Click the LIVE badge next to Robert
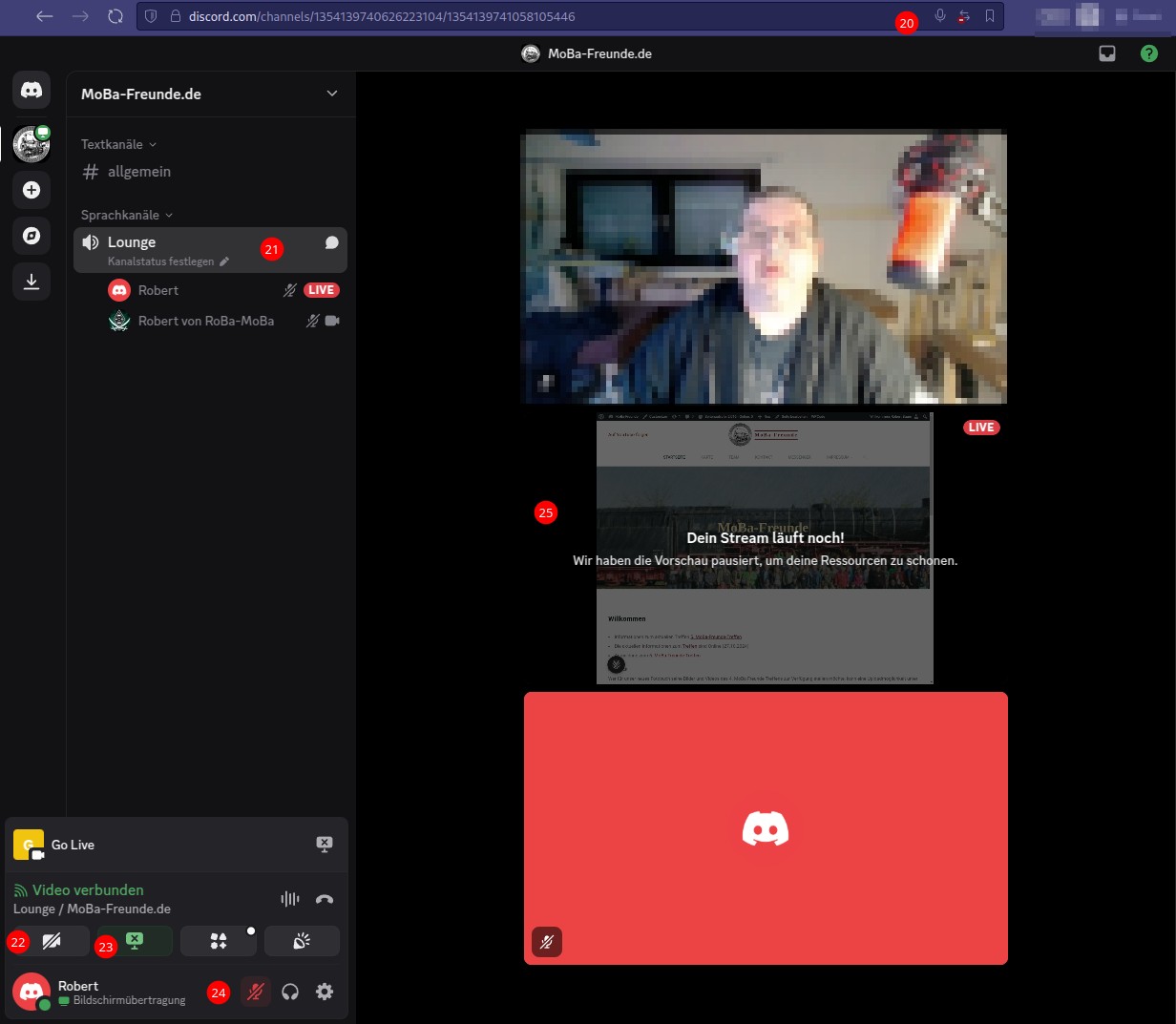1176x1024 pixels. click(x=322, y=290)
